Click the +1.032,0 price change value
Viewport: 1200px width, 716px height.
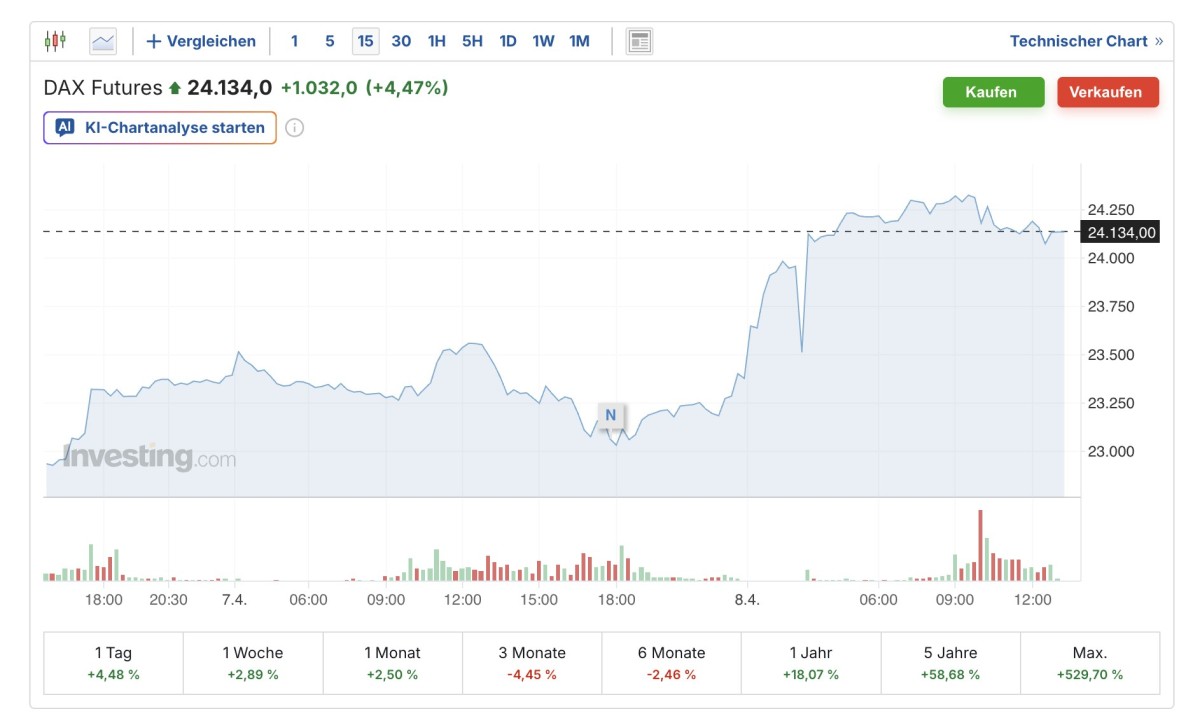[319, 88]
